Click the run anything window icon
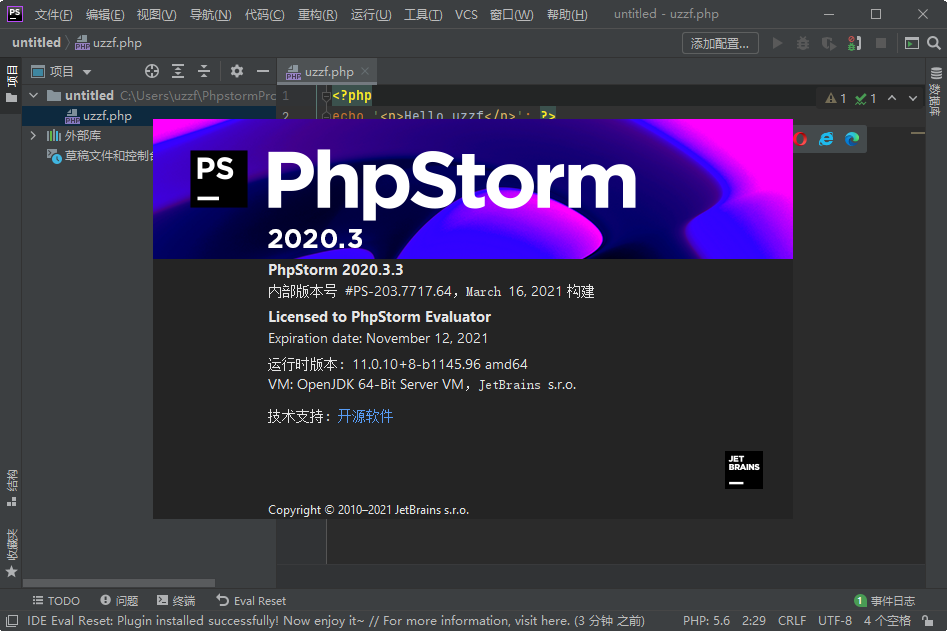Viewport: 947px width, 631px height. click(911, 43)
